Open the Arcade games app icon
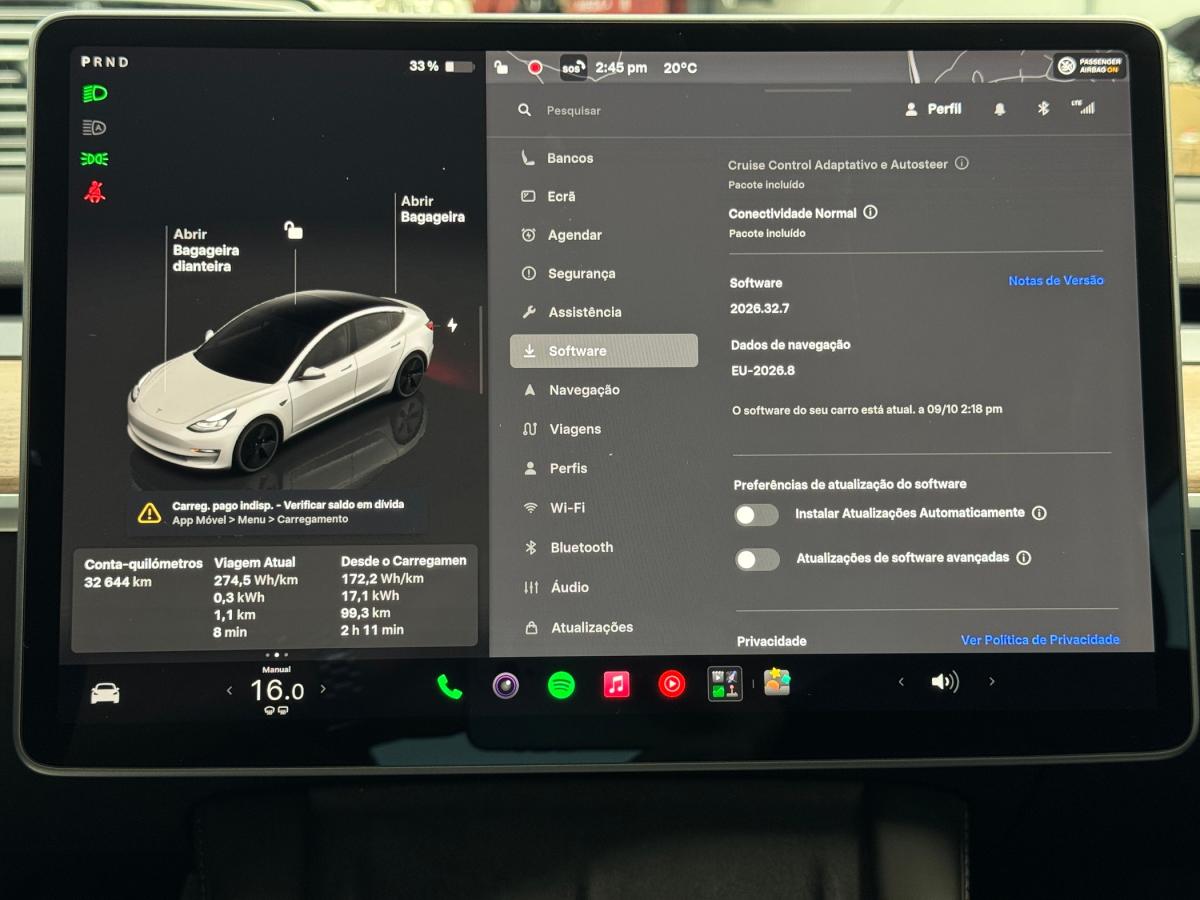The width and height of the screenshot is (1200, 900). pyautogui.click(x=725, y=684)
